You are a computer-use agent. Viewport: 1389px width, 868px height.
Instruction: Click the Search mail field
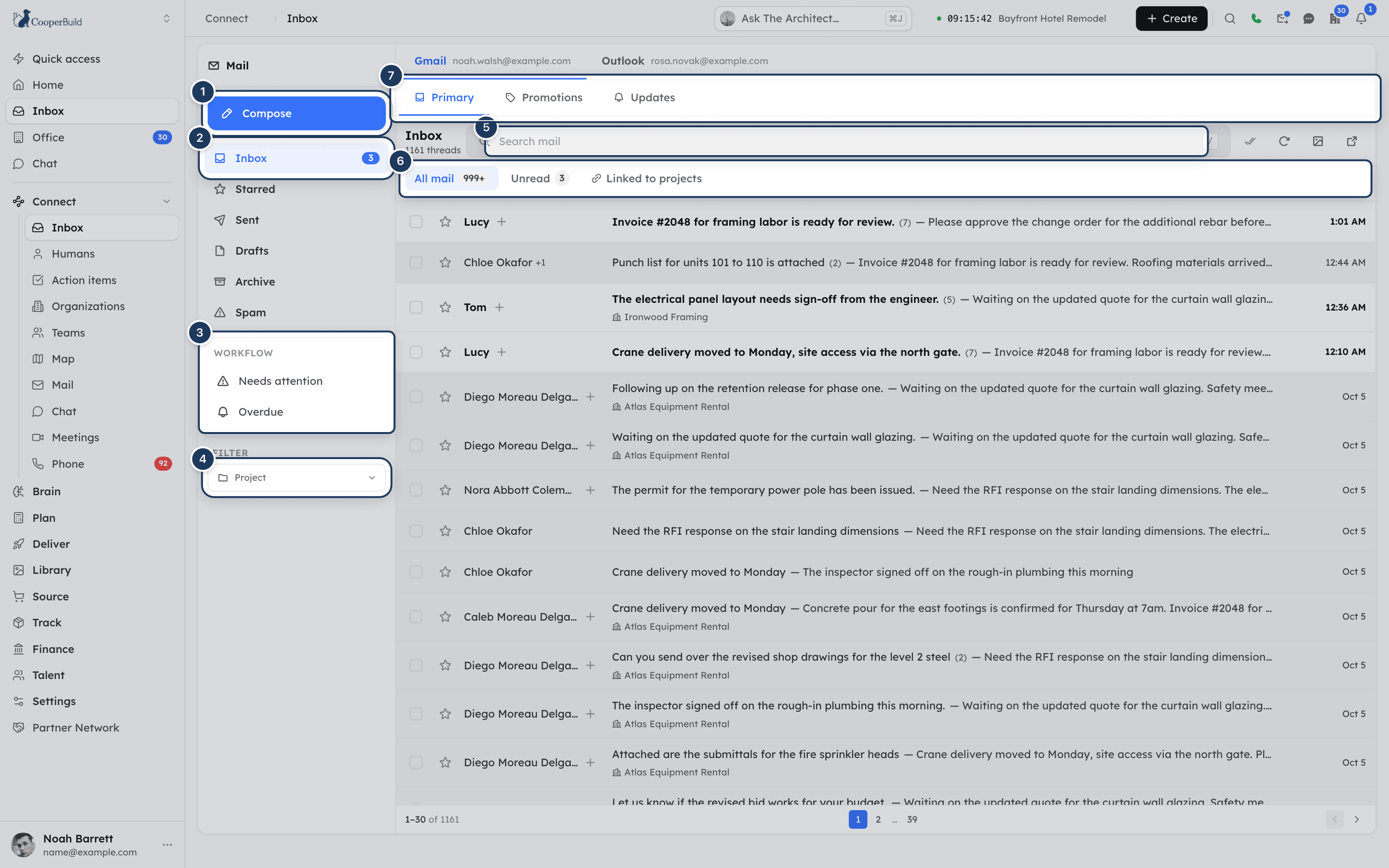pyautogui.click(x=846, y=141)
